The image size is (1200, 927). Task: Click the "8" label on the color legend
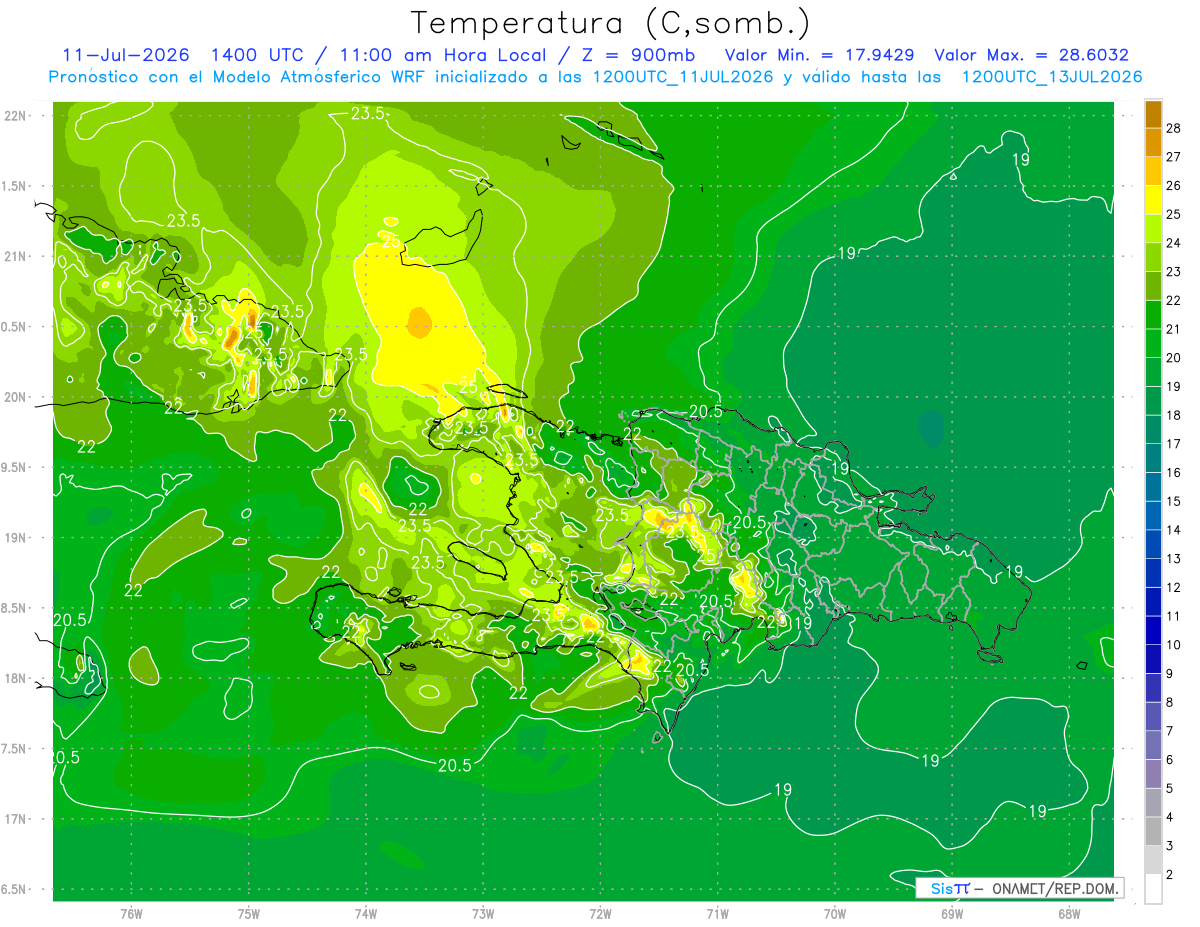(x=1170, y=702)
